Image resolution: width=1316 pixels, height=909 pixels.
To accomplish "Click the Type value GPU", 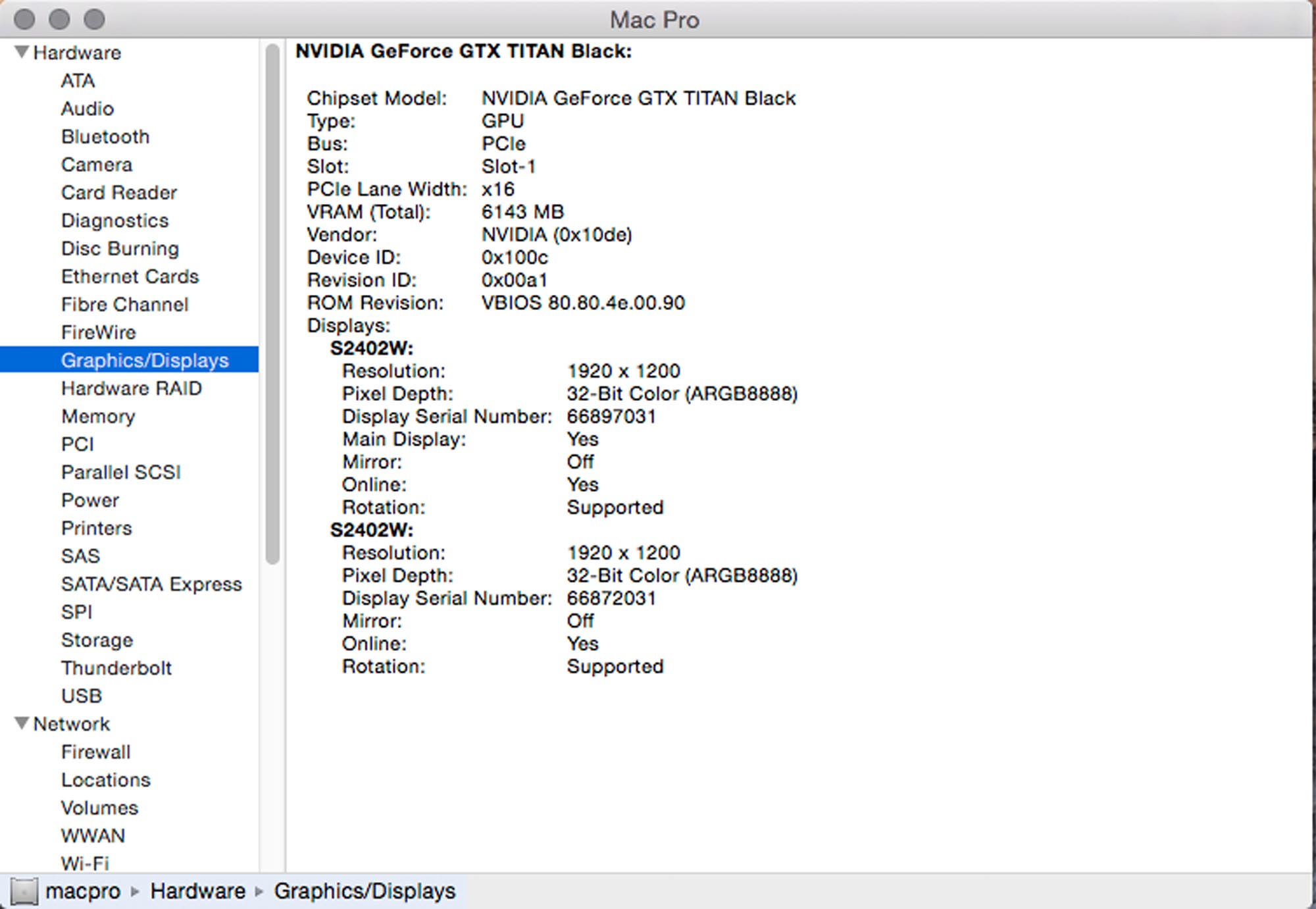I will click(x=503, y=121).
